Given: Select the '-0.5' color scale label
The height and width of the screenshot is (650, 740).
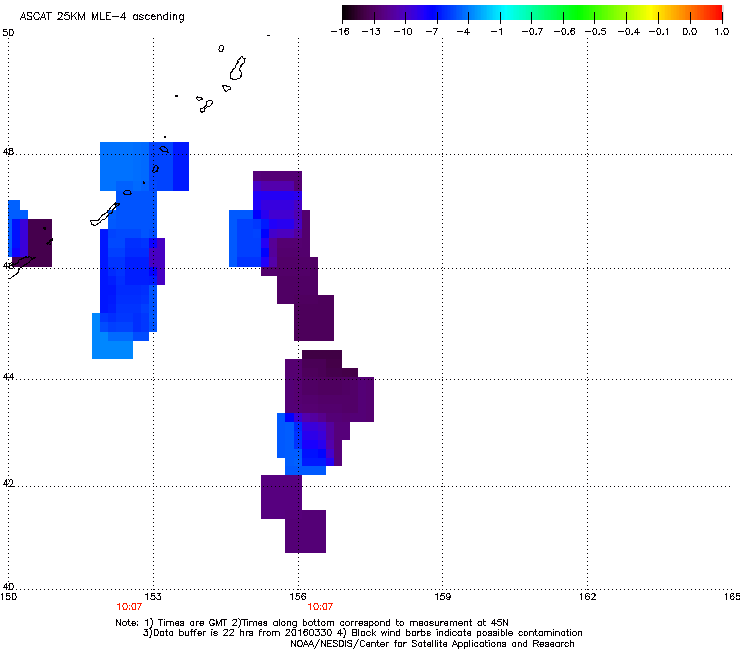Looking at the screenshot, I should coord(596,32).
